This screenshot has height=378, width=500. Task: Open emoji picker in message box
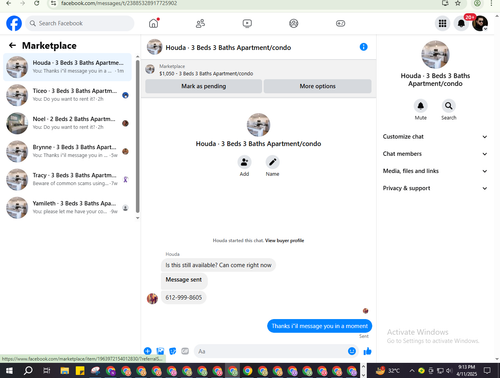click(x=352, y=351)
